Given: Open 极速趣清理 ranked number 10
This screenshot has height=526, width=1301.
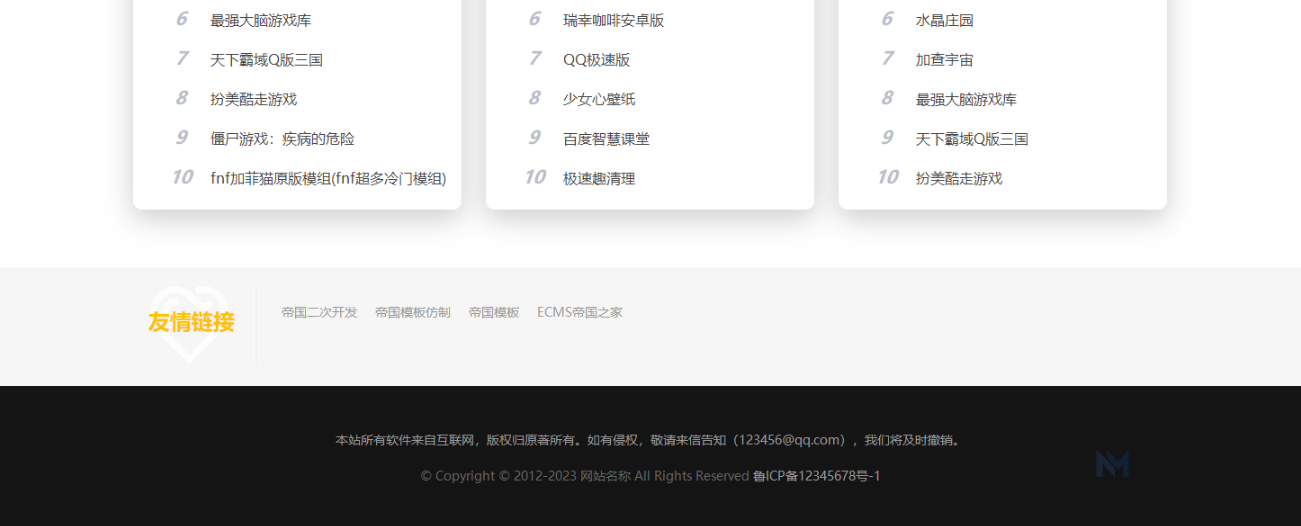Looking at the screenshot, I should [x=599, y=178].
